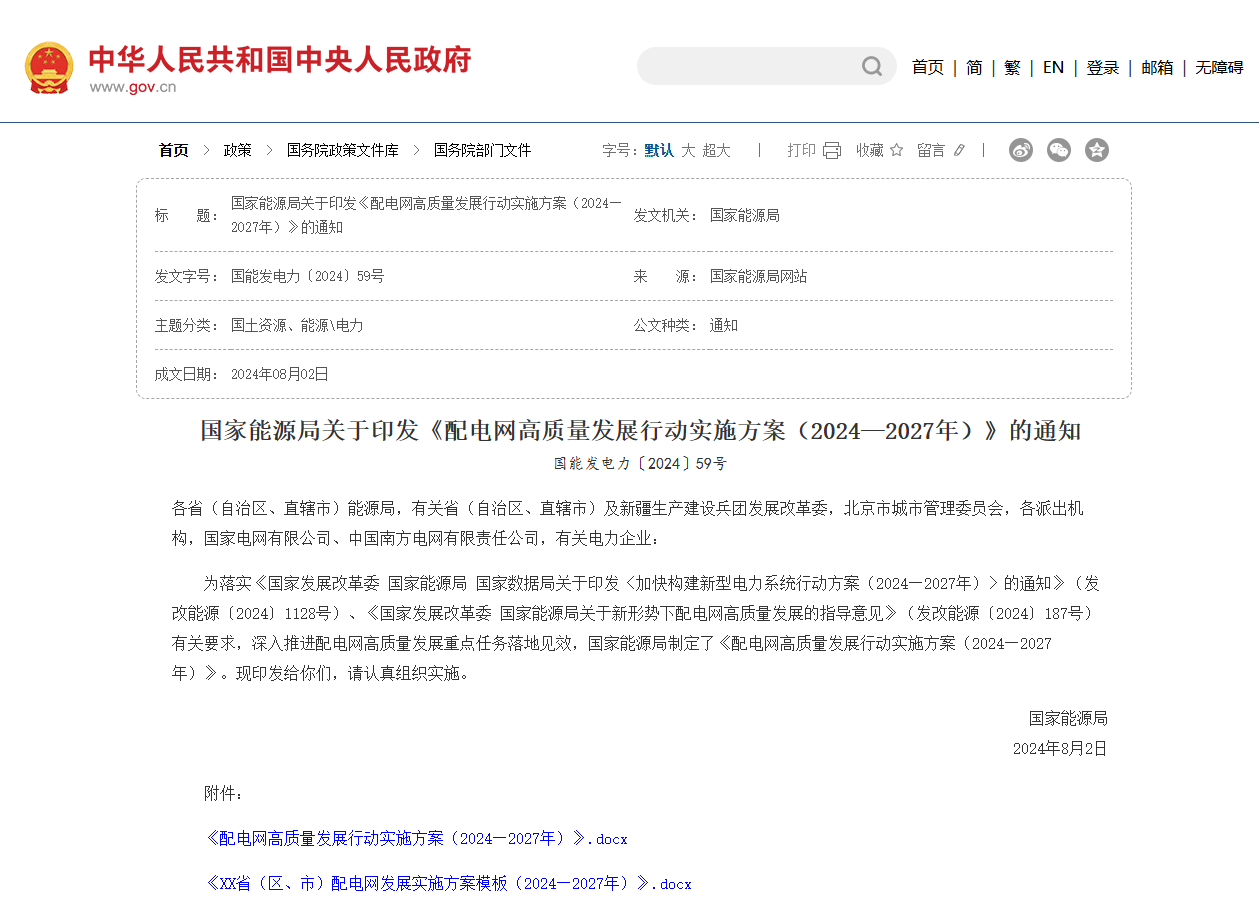Share the page to Weibo
The height and width of the screenshot is (901, 1259).
coord(1021,150)
